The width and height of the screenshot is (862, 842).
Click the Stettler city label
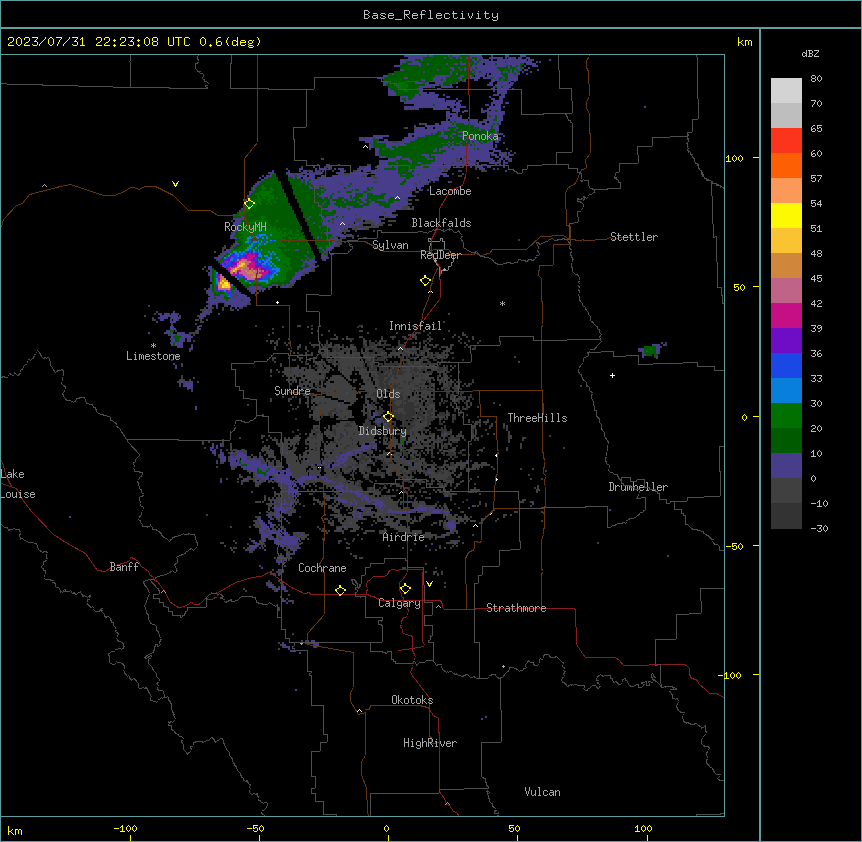(634, 237)
